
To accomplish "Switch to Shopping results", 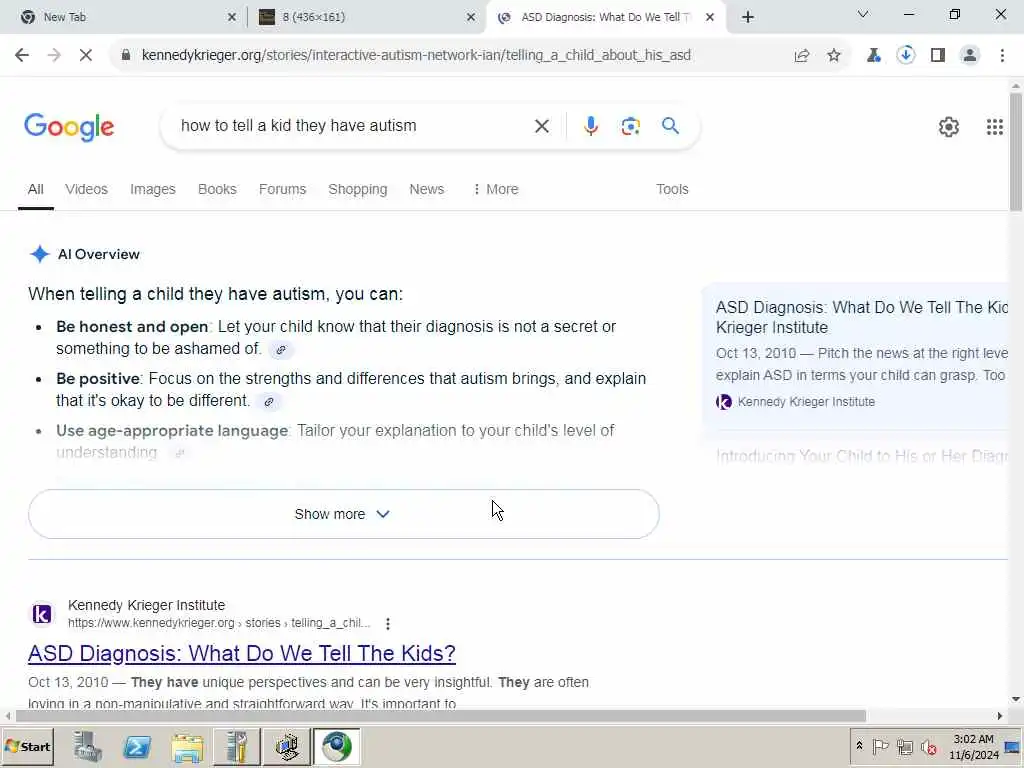I will pyautogui.click(x=358, y=189).
